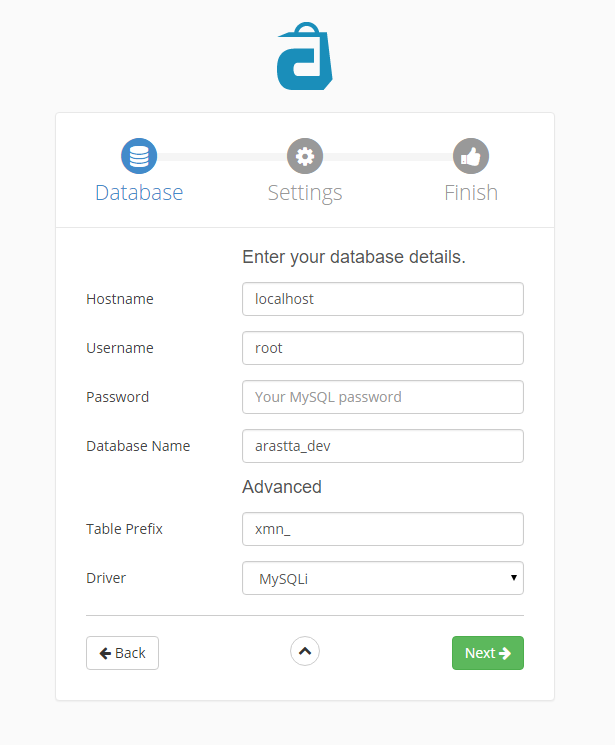Go to the Settings step label

tap(305, 193)
